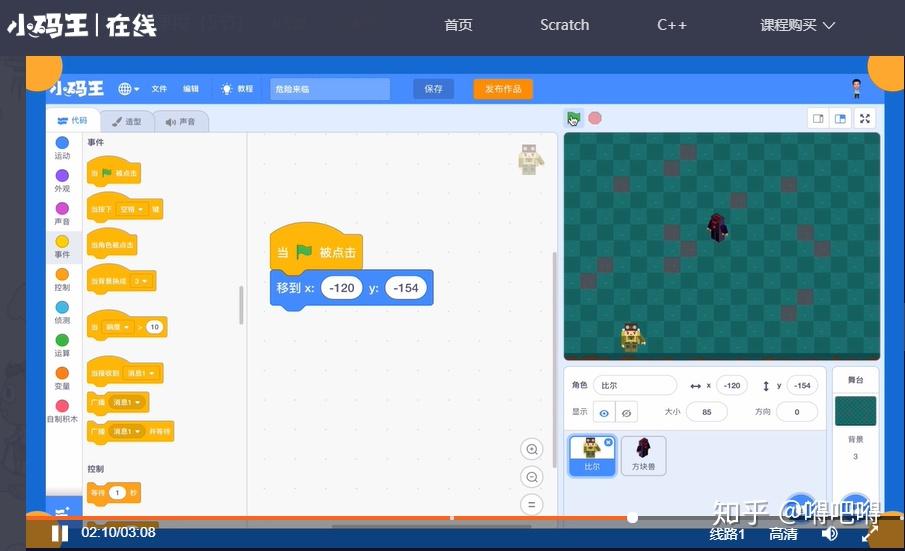Viewport: 905px width, 551px height.
Task: Switch to the 代码 code tab
Action: (73, 121)
